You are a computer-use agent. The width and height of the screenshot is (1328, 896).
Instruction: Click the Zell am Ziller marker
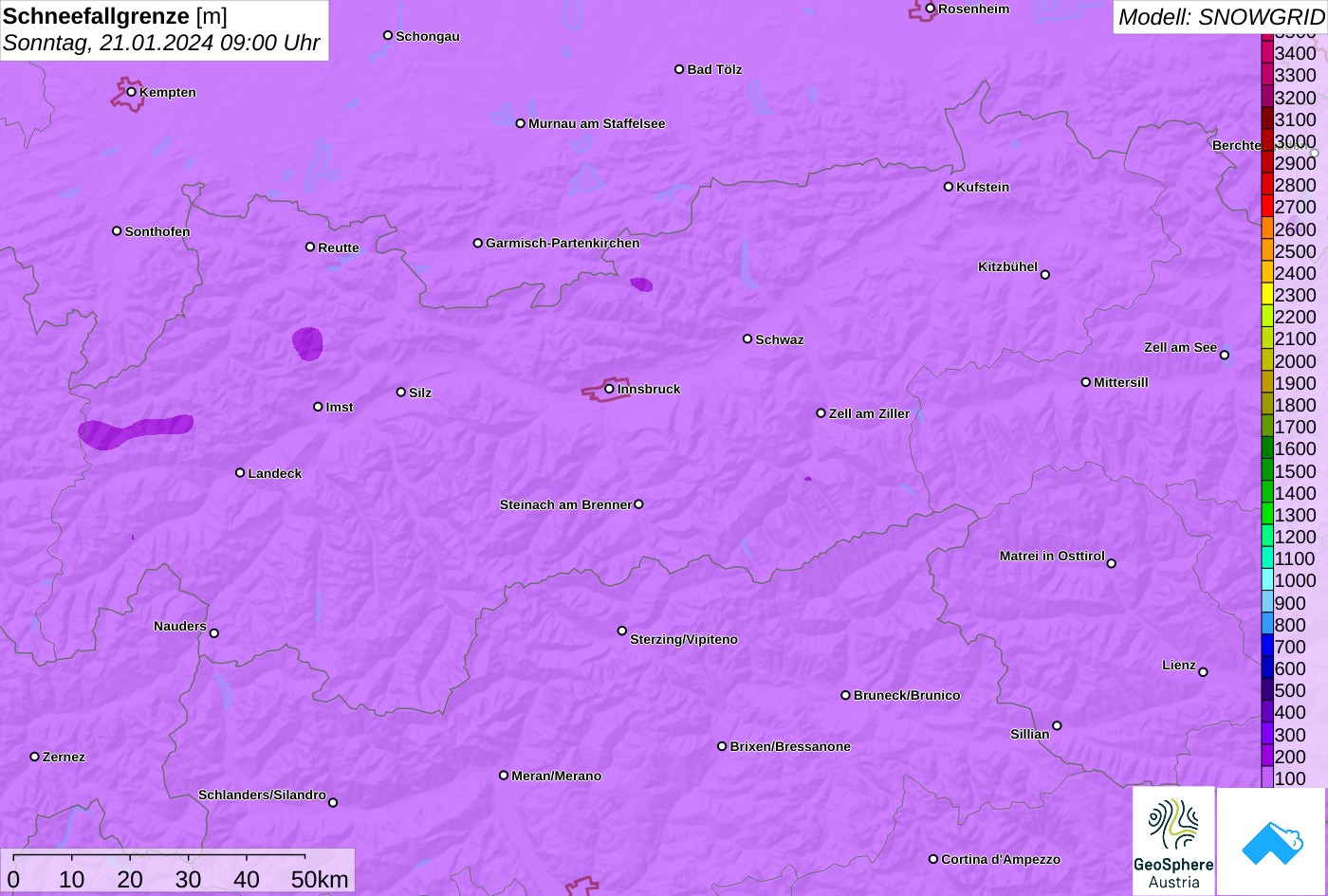(x=821, y=413)
